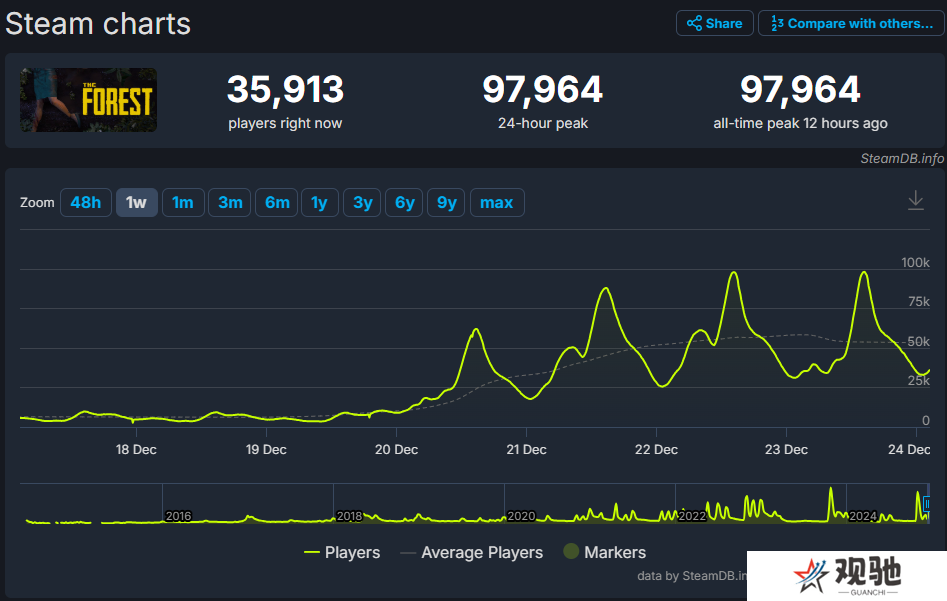Switch zoom to 3y
Viewport: 947px width, 601px height.
(362, 202)
